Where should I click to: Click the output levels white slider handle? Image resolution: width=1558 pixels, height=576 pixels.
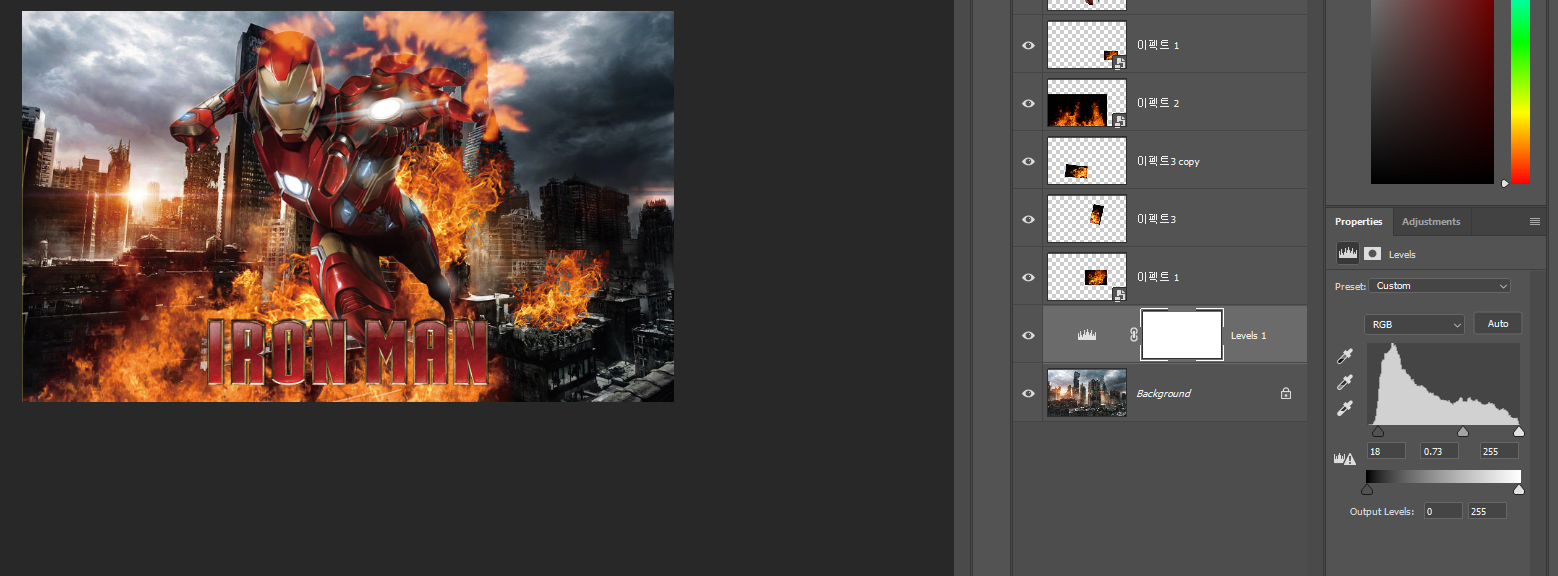pos(1519,489)
